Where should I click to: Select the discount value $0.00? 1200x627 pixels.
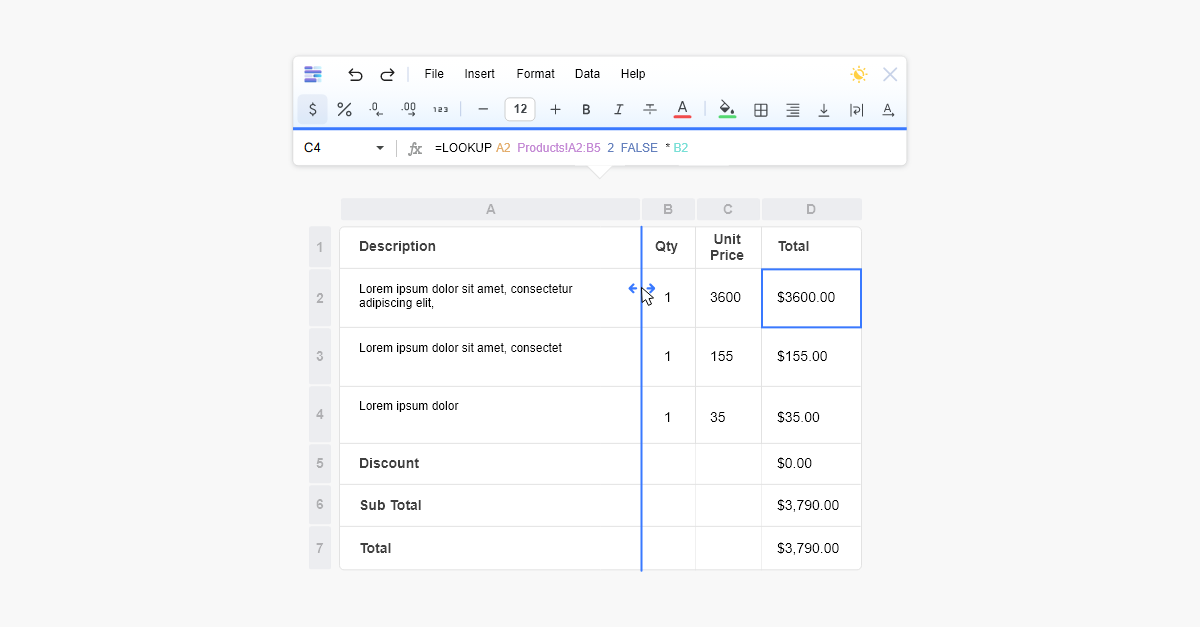coord(811,464)
